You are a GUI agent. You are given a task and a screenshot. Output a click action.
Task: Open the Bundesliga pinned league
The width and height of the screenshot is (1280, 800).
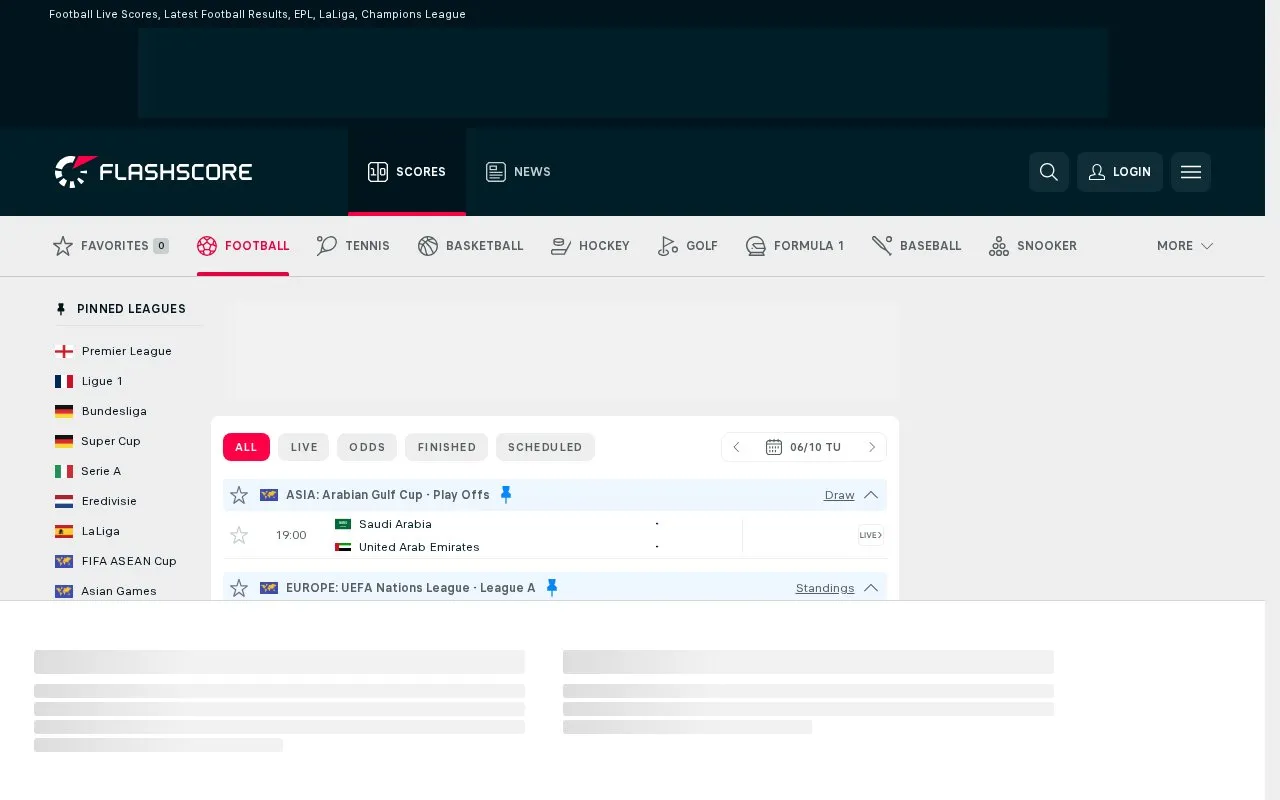[x=114, y=411]
